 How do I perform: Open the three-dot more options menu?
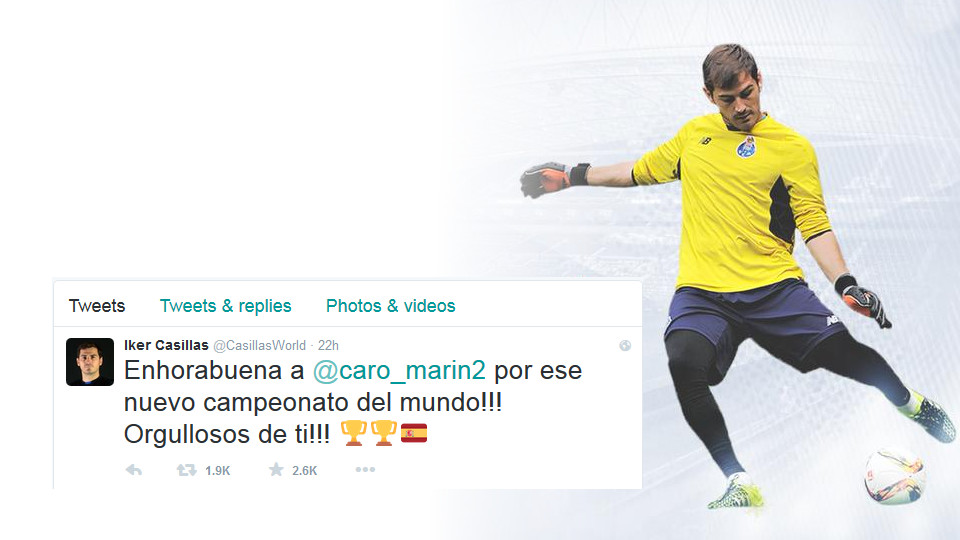366,470
